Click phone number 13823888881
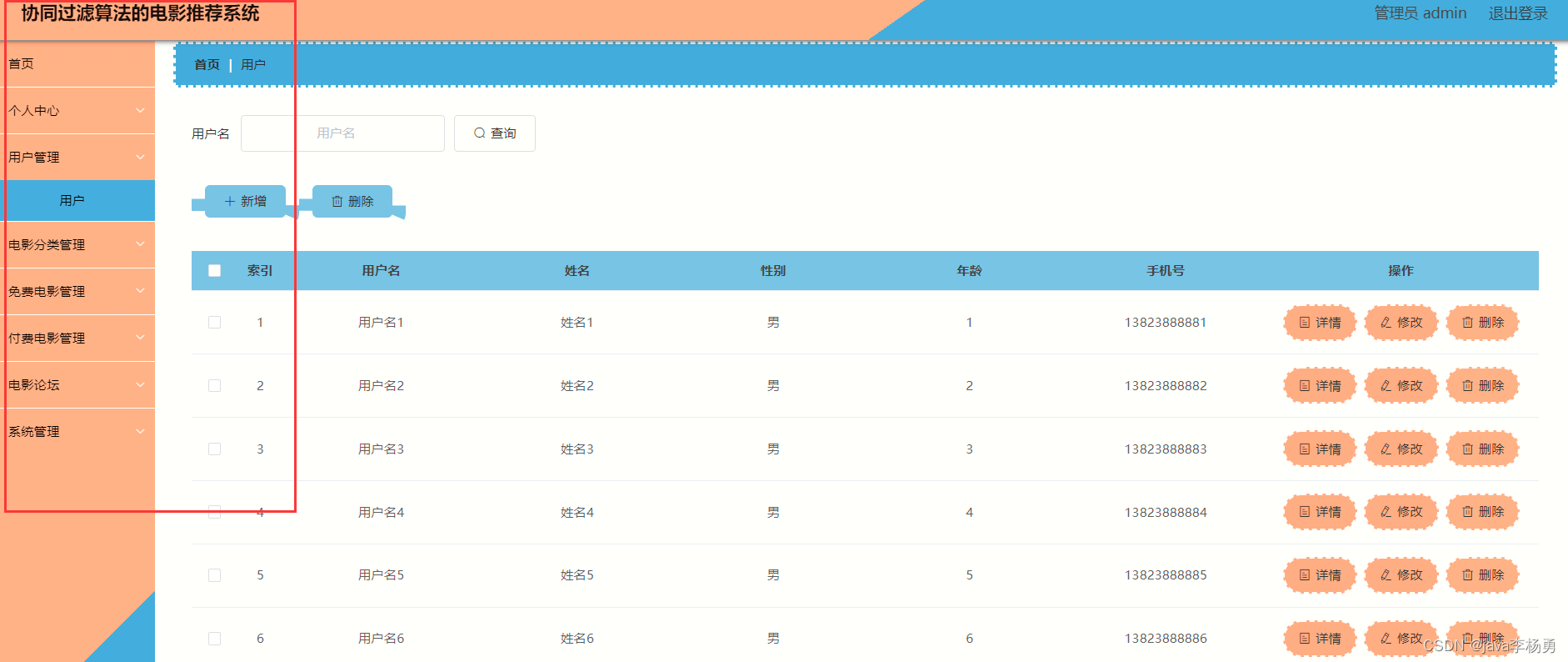 pos(1166,323)
